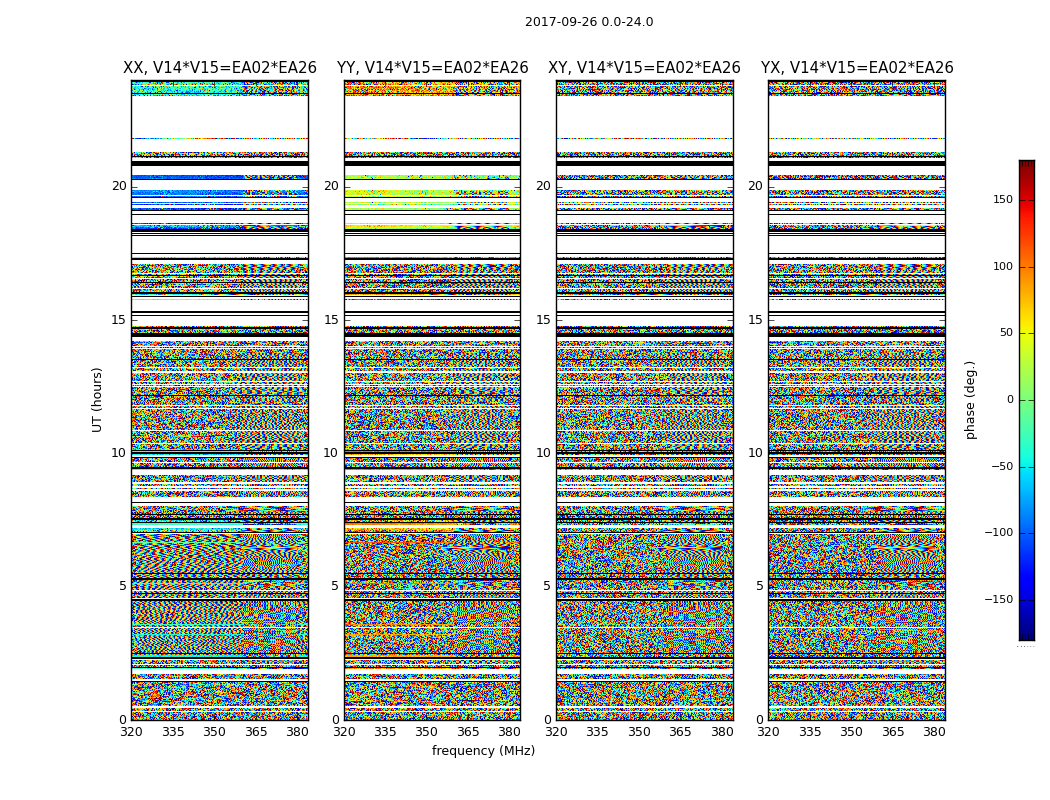Click the fringe pattern in XX panel near 6 hours
The height and width of the screenshot is (800, 1050).
pos(220,555)
